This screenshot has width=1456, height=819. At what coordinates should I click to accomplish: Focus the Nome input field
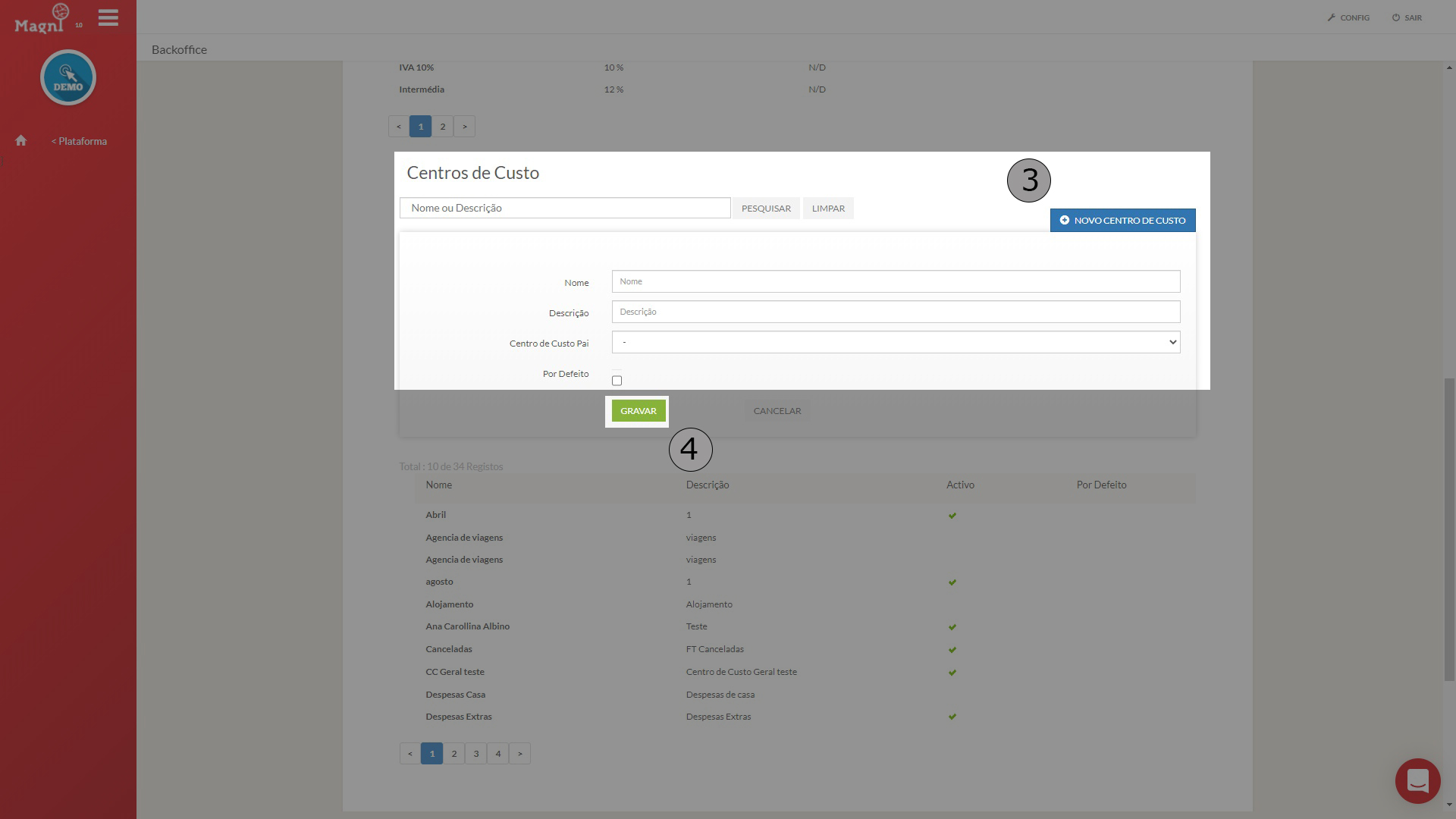pos(896,281)
